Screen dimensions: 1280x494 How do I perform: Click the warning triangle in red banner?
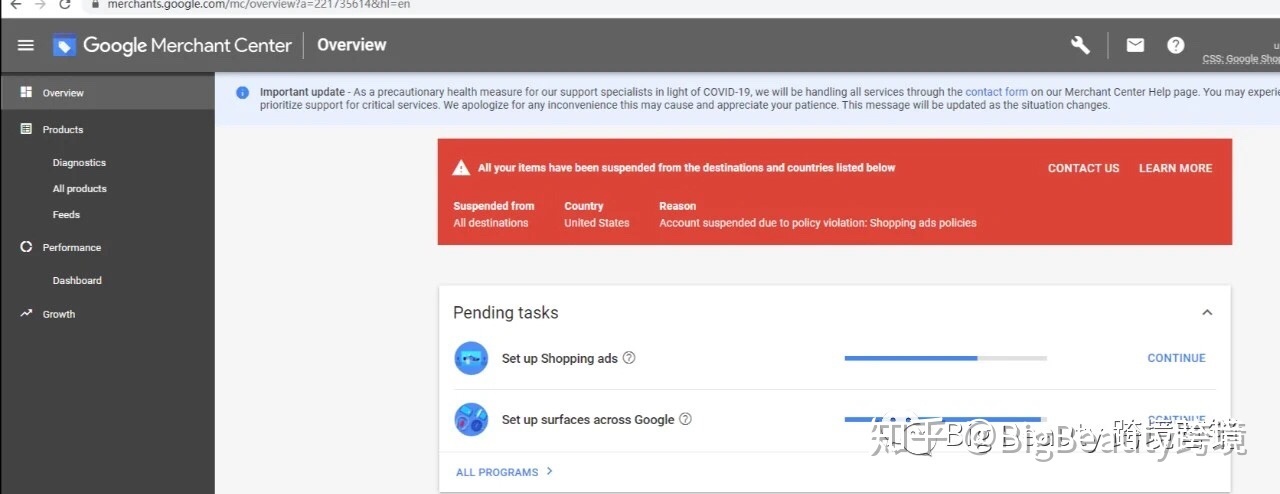(x=461, y=168)
